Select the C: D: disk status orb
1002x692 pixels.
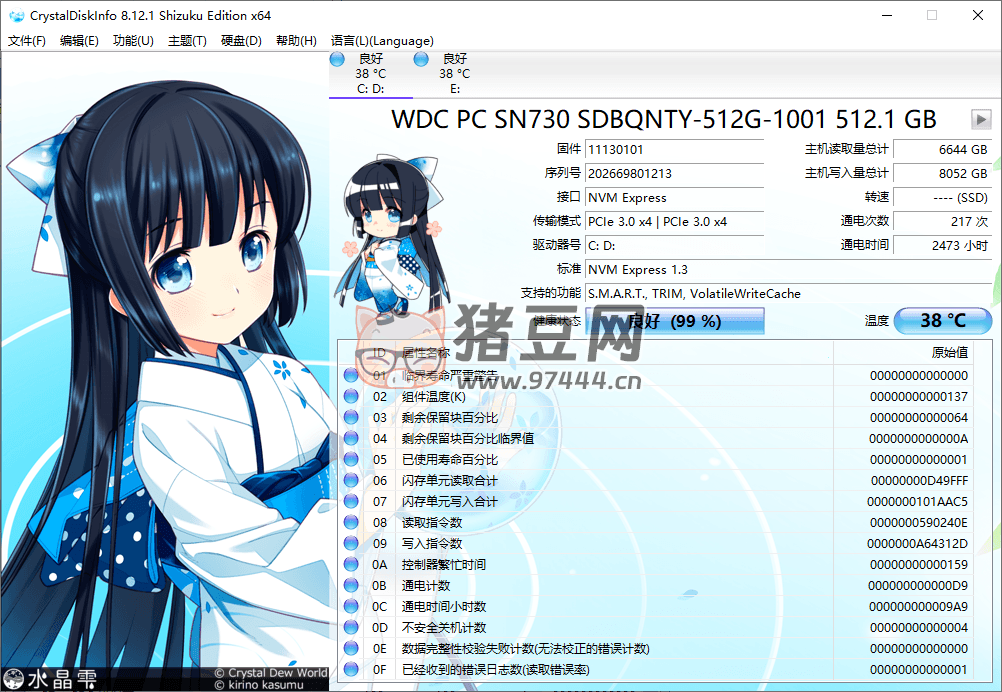[x=337, y=60]
